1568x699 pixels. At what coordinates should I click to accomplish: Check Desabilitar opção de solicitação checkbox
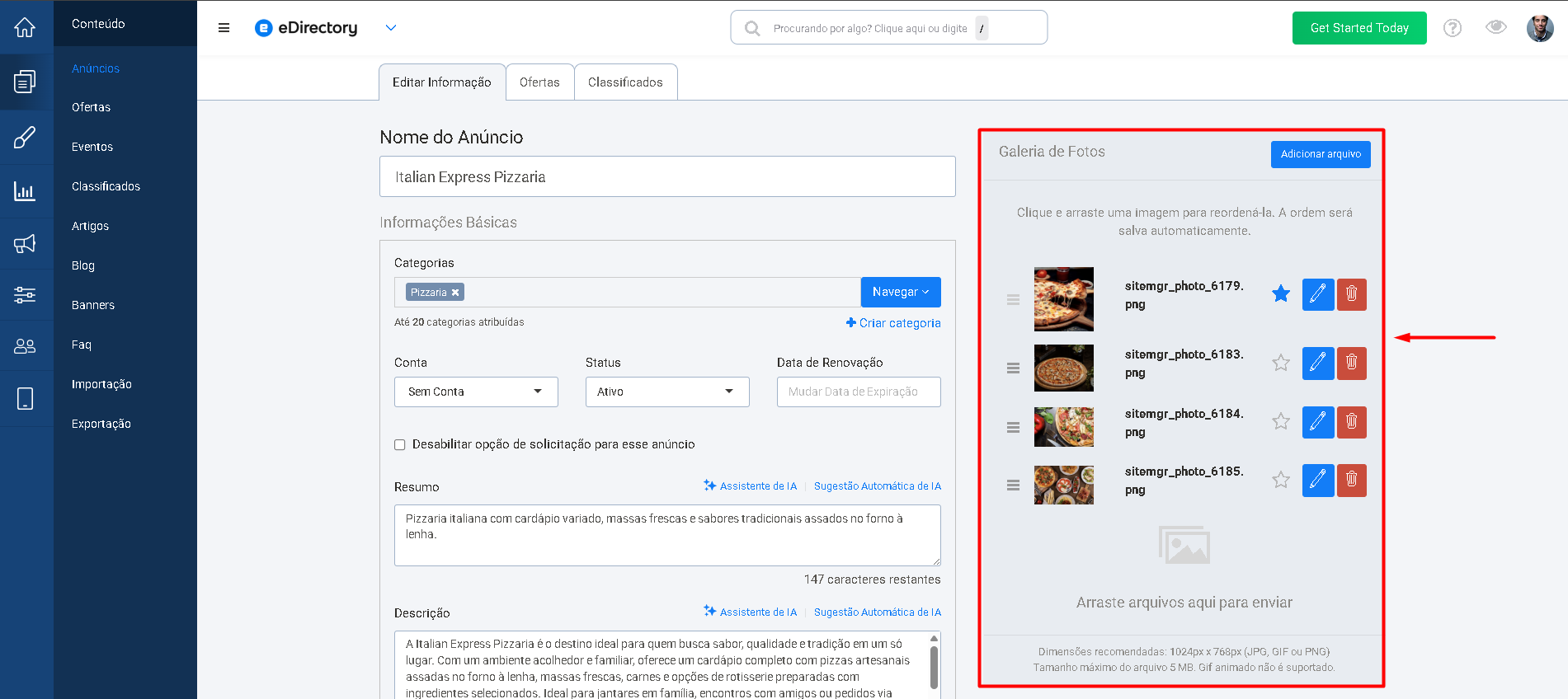[400, 445]
